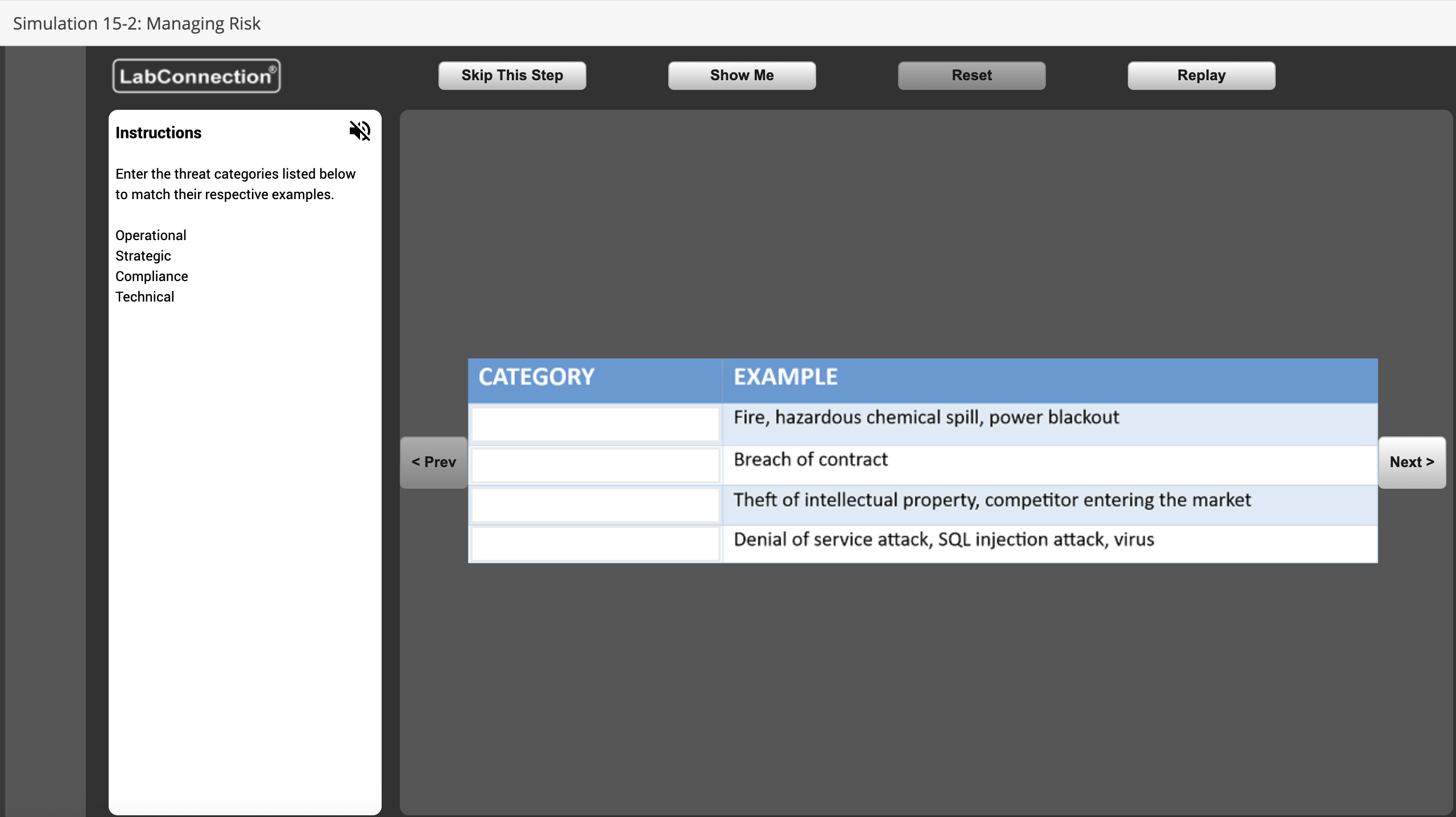Click the Compliance category text
The image size is (1456, 817).
coord(152,277)
